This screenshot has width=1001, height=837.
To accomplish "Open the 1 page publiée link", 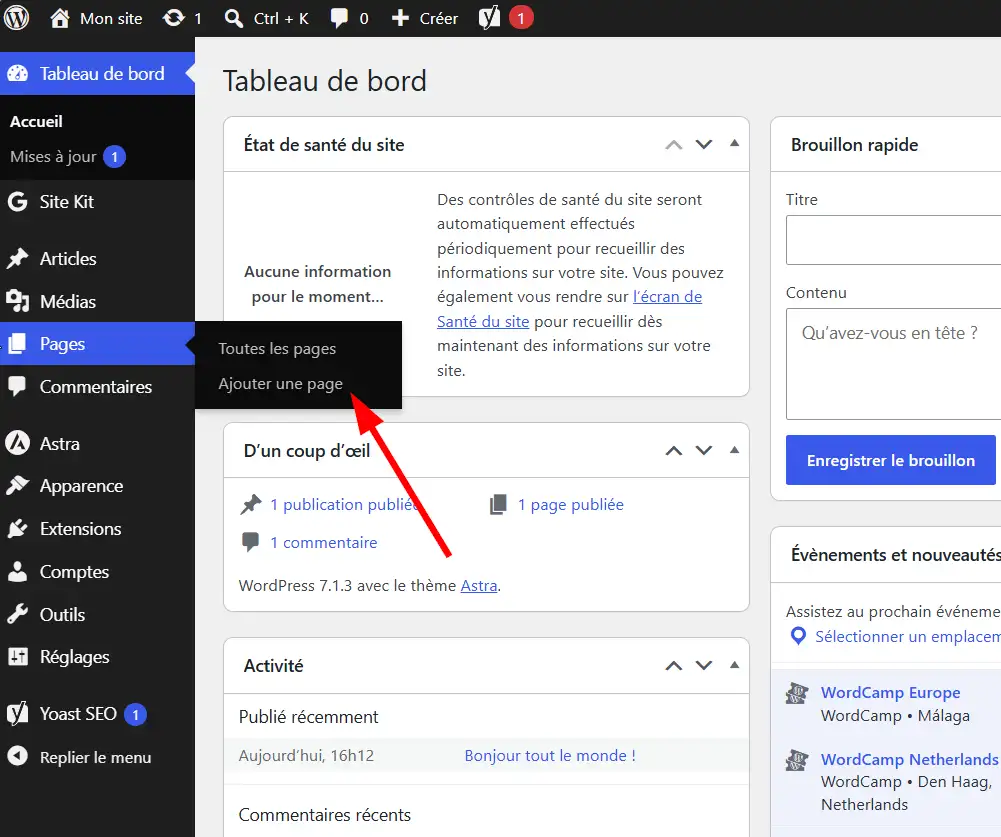I will pos(571,504).
